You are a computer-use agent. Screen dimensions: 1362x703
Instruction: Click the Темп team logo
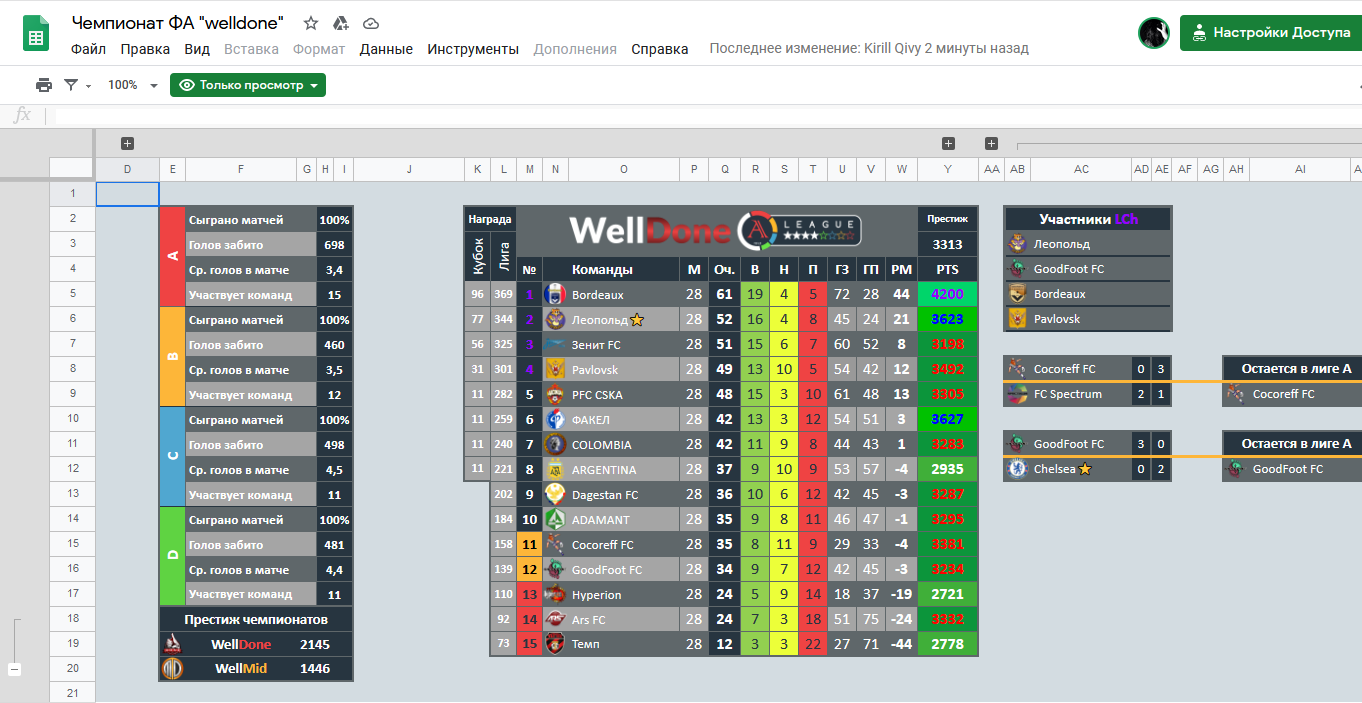point(554,644)
